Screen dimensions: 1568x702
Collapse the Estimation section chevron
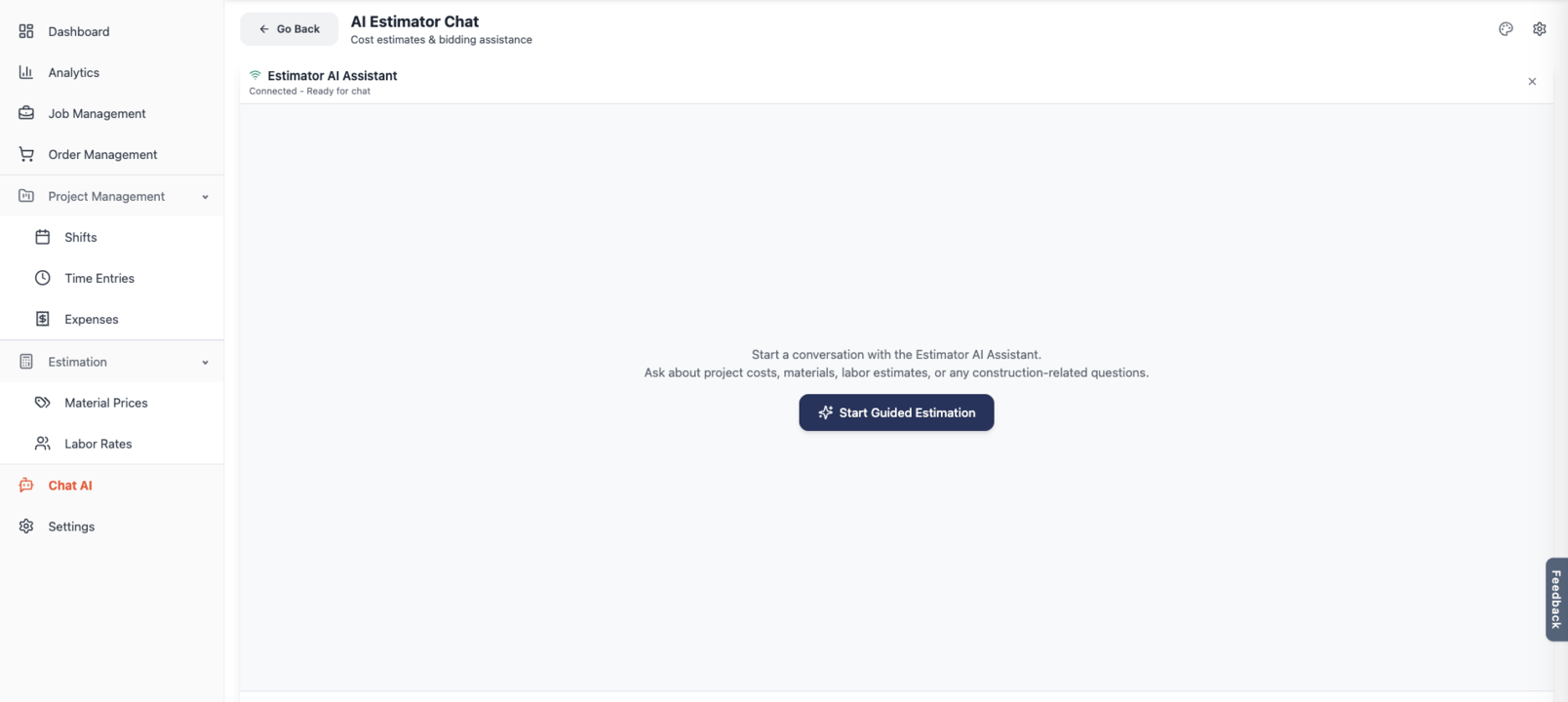click(x=205, y=363)
